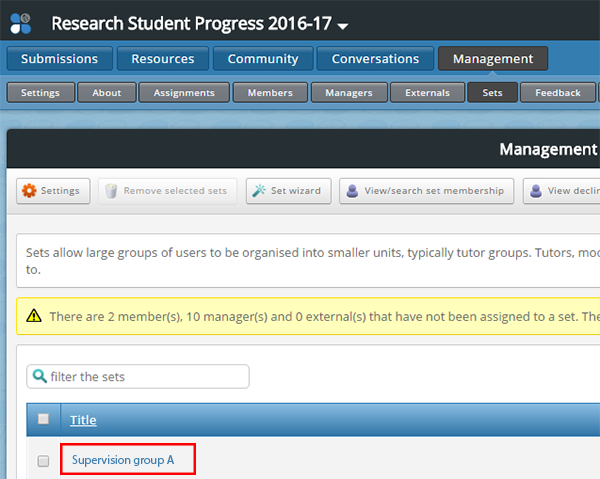Click the app logo in header

[20, 24]
